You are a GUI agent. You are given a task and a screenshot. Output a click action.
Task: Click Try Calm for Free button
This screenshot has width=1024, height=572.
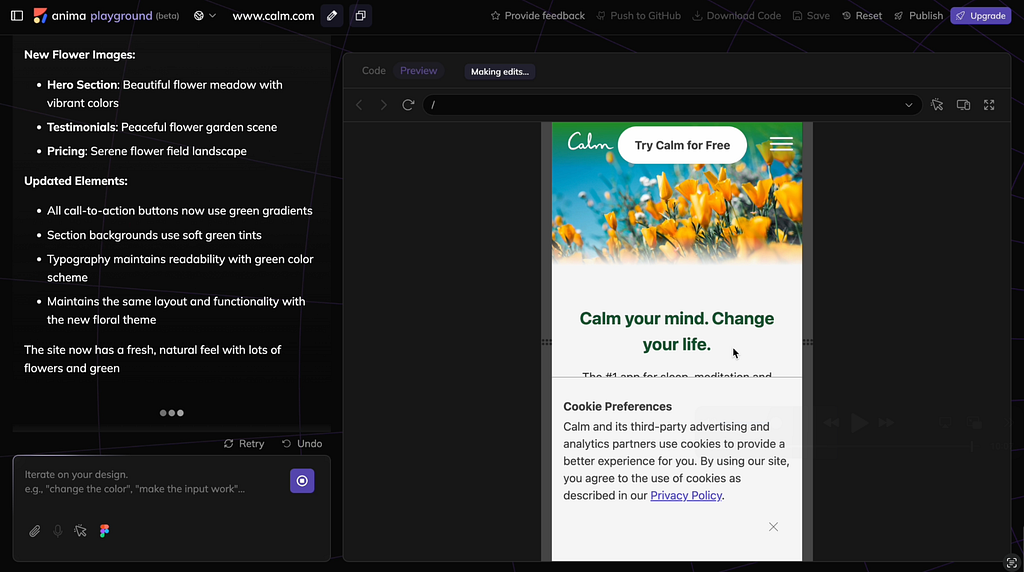point(682,145)
